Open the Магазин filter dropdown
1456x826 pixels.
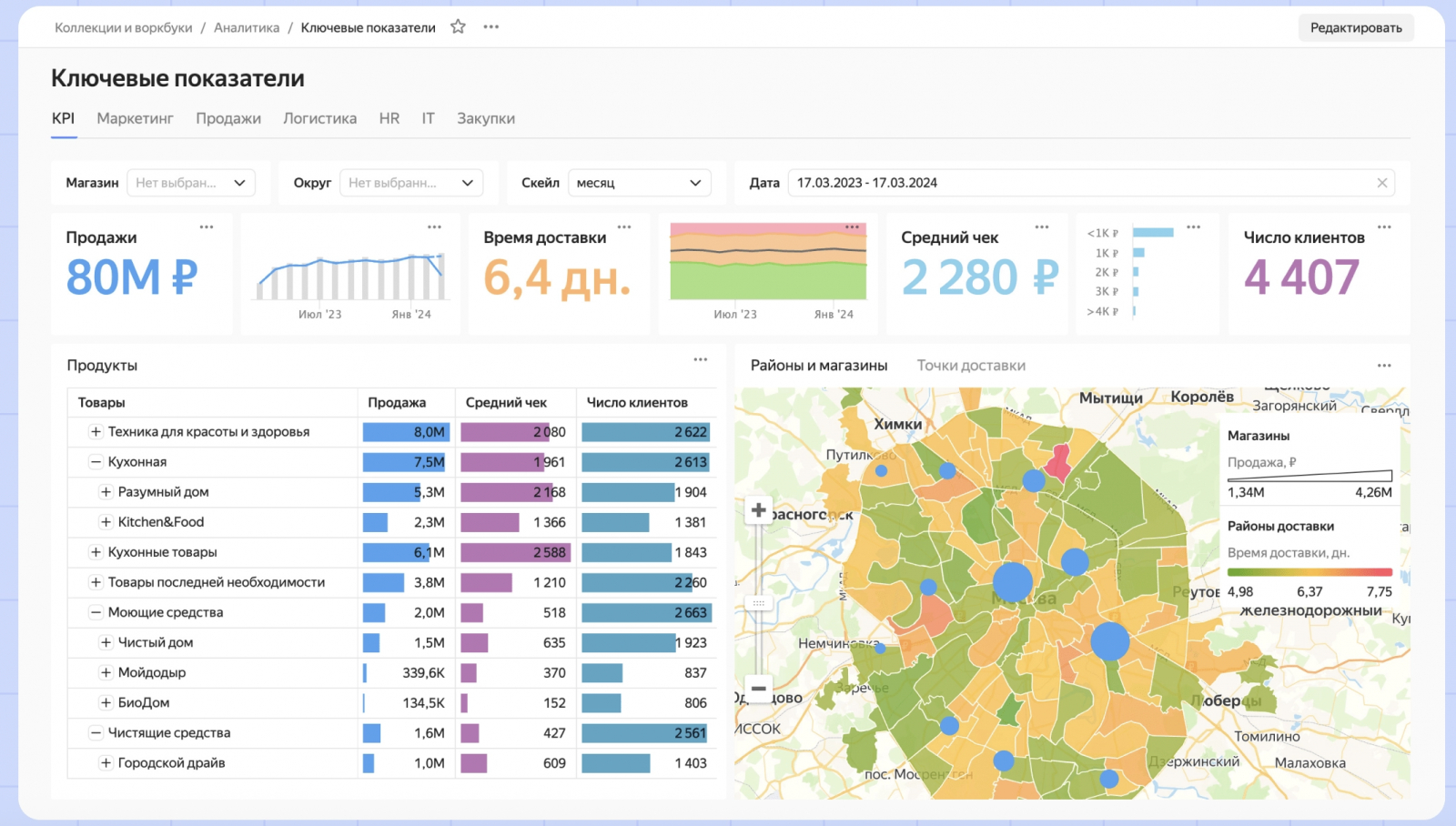coord(191,183)
